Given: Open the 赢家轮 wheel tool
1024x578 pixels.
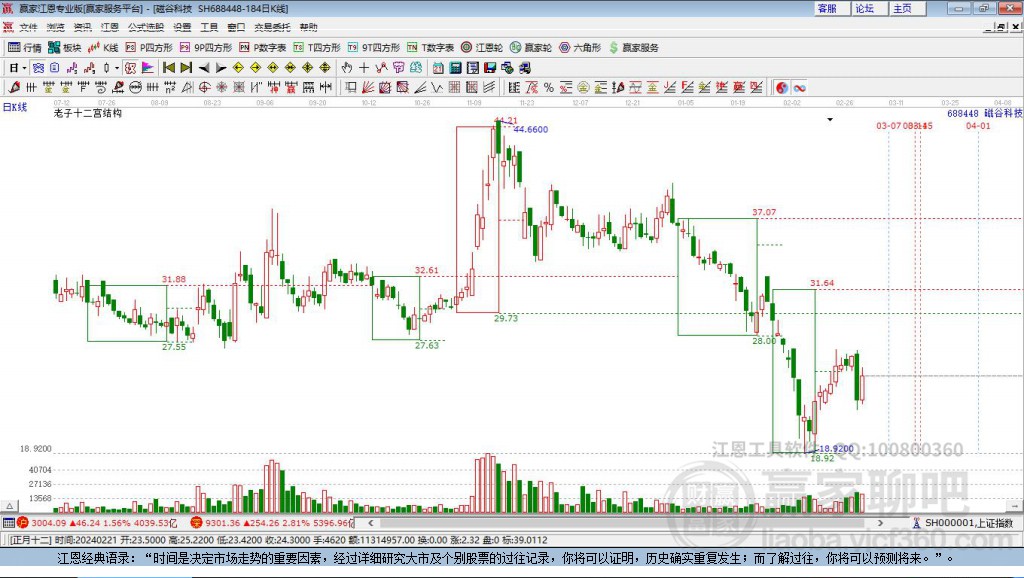Looking at the screenshot, I should point(531,48).
